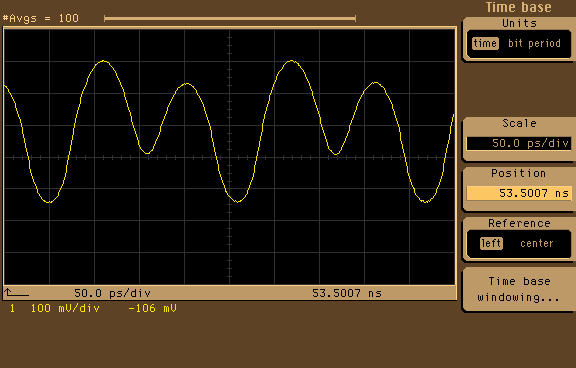576x368 pixels.
Task: Click the 53.5007 ns delay readout below graticule
Action: tap(347, 293)
